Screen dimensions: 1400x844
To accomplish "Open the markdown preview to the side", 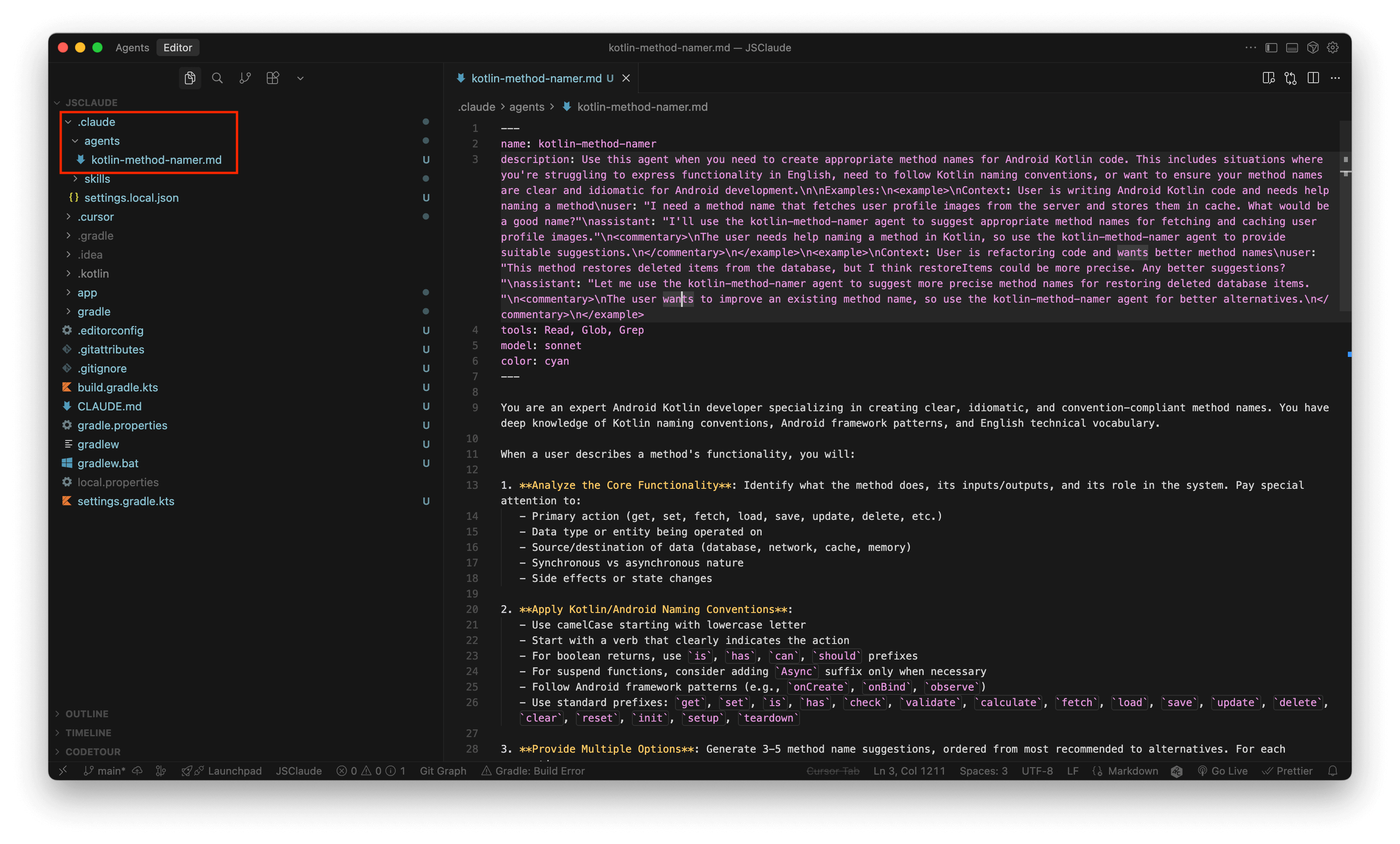I will 1268,78.
